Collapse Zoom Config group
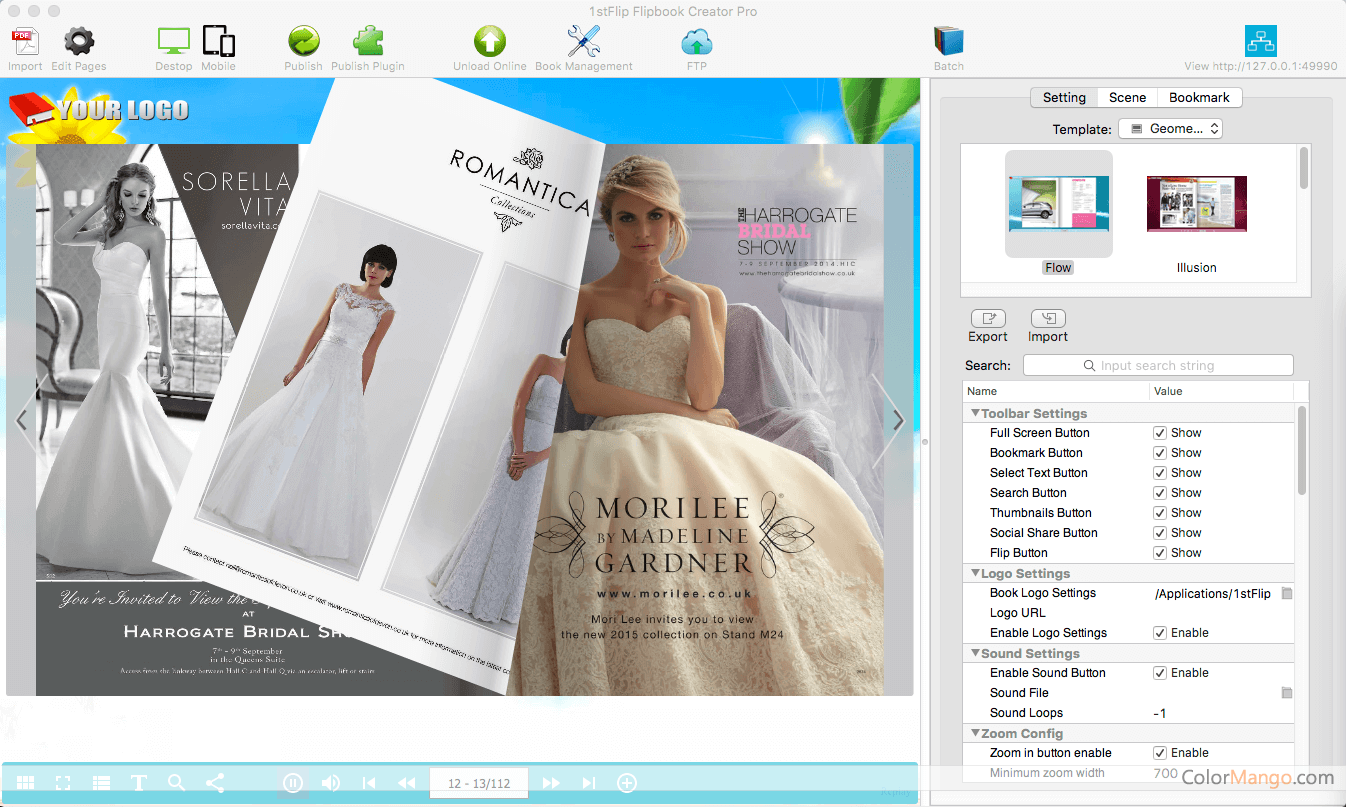Viewport: 1346px width, 807px height. tap(975, 733)
